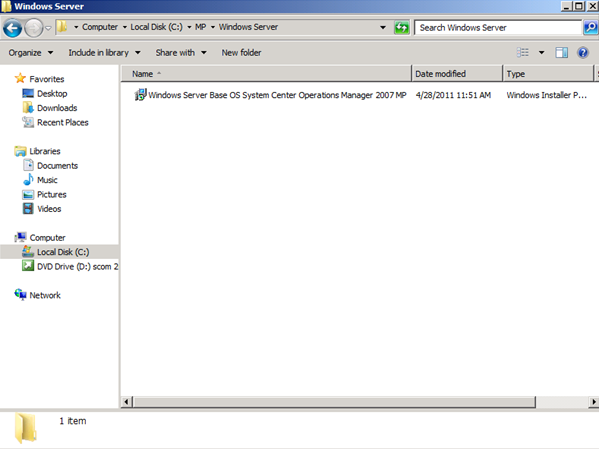The image size is (599, 449).
Task: Click the horizontal scrollbar right arrow
Action: (x=594, y=402)
